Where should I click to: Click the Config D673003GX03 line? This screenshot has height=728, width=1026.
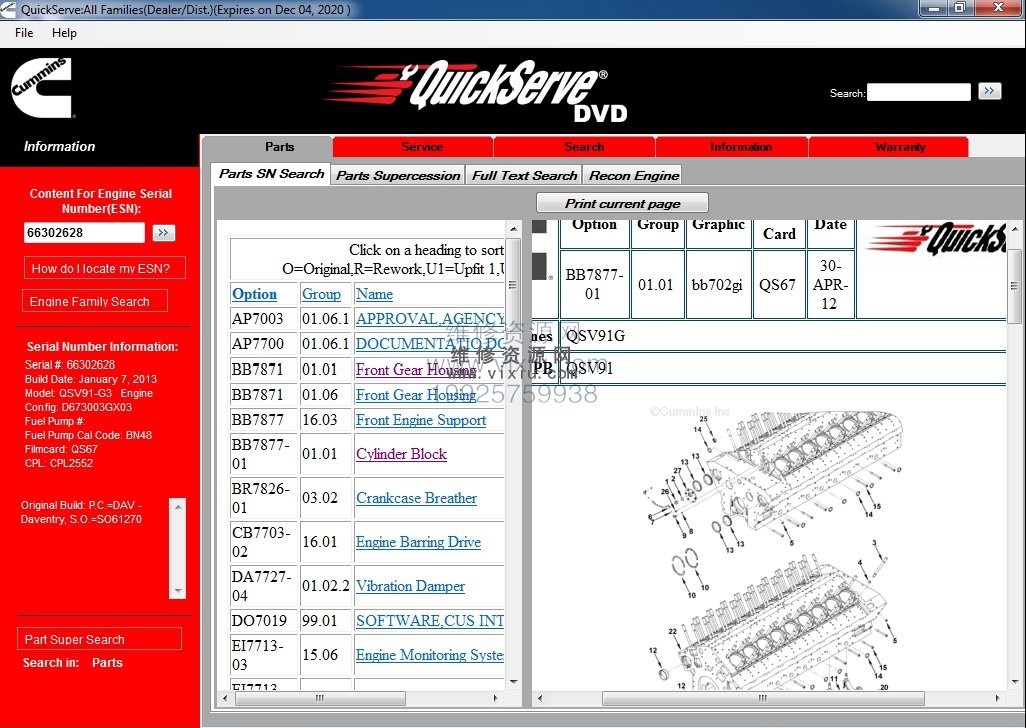pos(79,407)
